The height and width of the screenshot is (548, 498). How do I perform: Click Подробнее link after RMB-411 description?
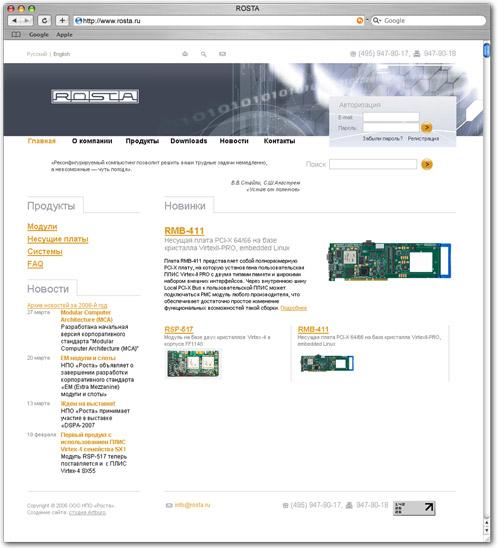point(294,308)
